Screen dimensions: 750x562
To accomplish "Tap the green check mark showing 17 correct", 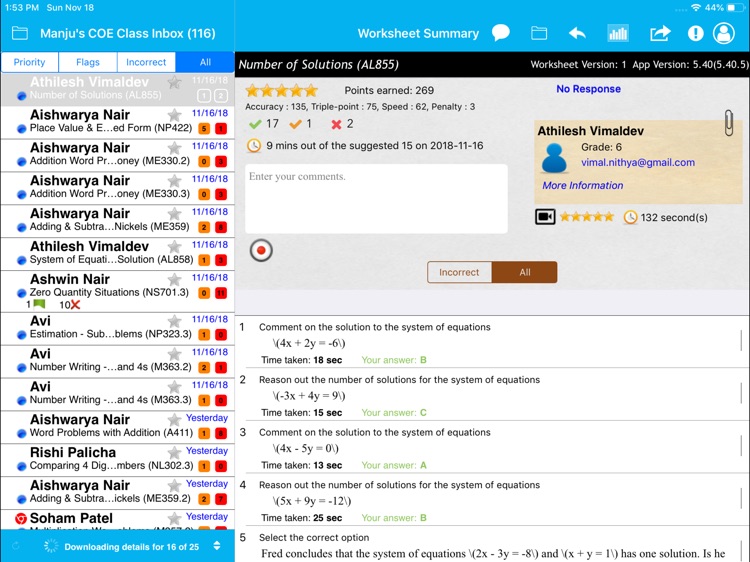I will tap(255, 124).
